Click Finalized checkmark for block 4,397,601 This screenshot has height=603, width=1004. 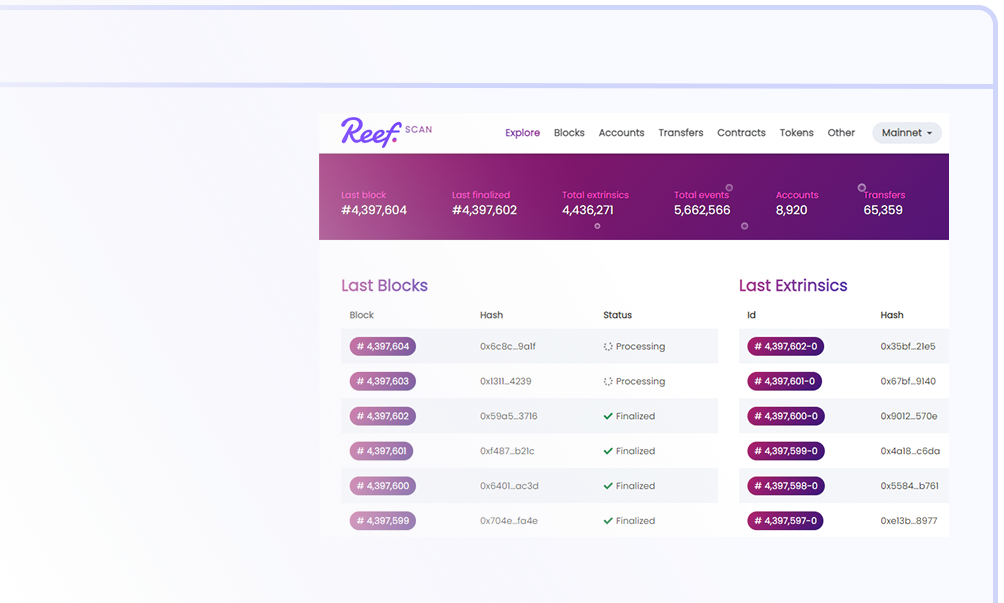click(x=608, y=451)
